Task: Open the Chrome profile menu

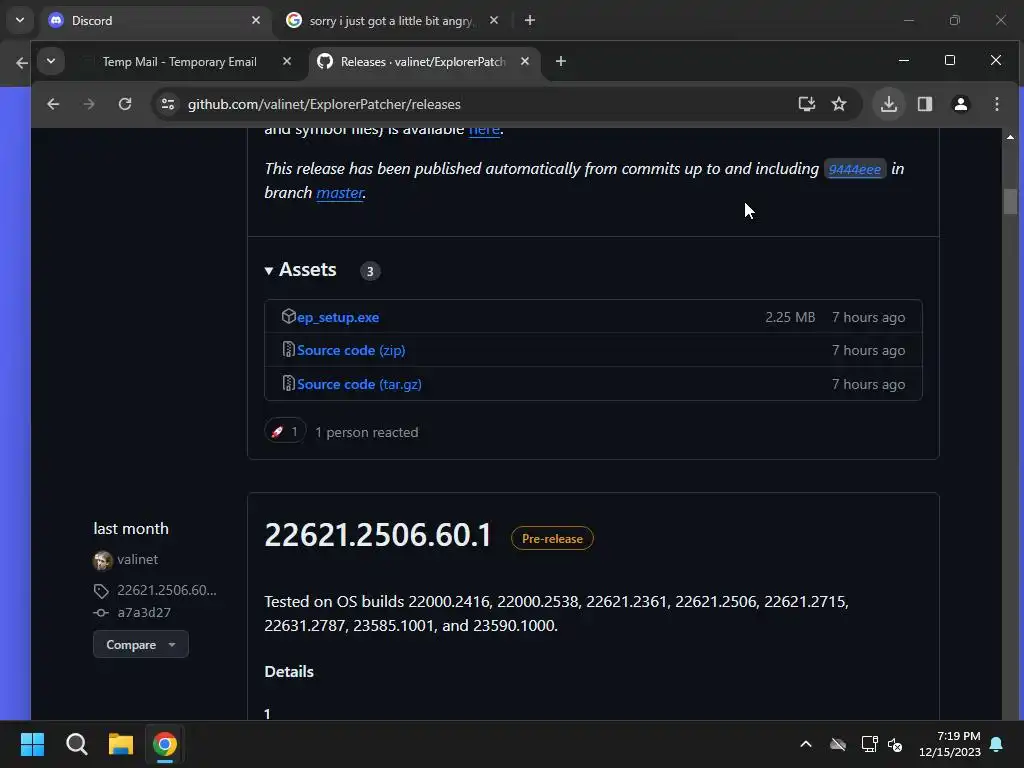Action: pos(961,104)
